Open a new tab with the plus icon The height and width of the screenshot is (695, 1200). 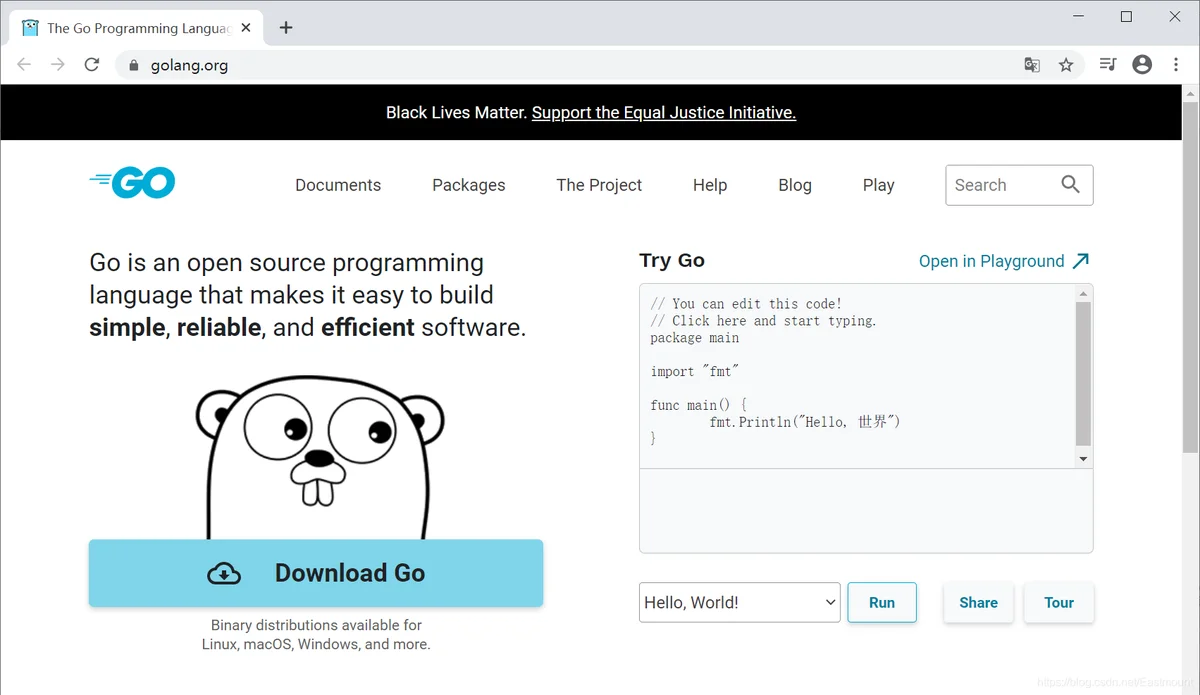[286, 28]
